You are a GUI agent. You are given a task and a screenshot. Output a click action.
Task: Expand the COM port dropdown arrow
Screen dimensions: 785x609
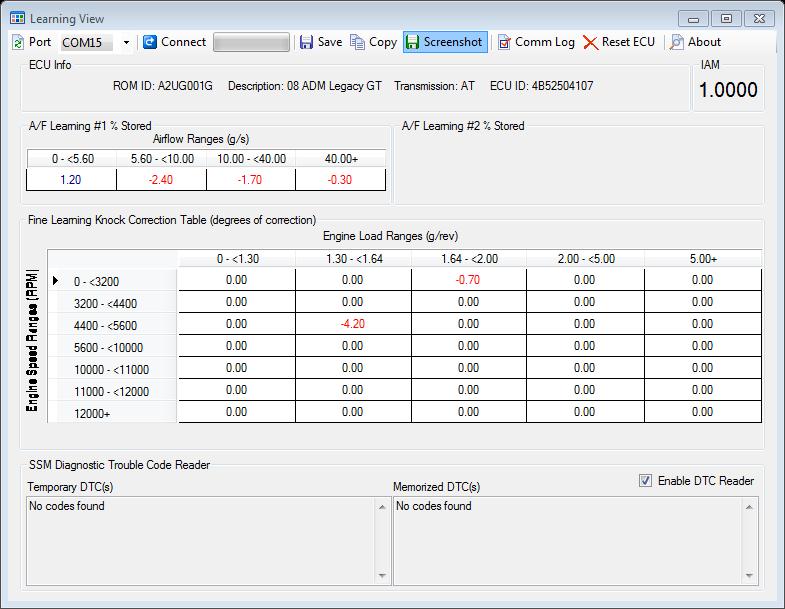[126, 43]
